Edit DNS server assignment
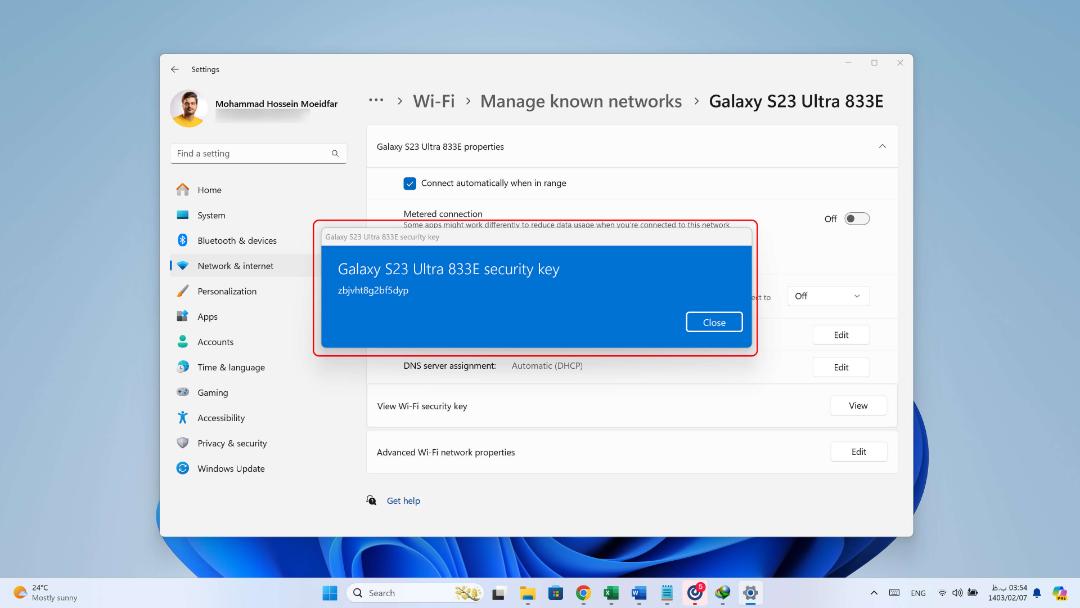This screenshot has width=1080, height=608. point(841,367)
